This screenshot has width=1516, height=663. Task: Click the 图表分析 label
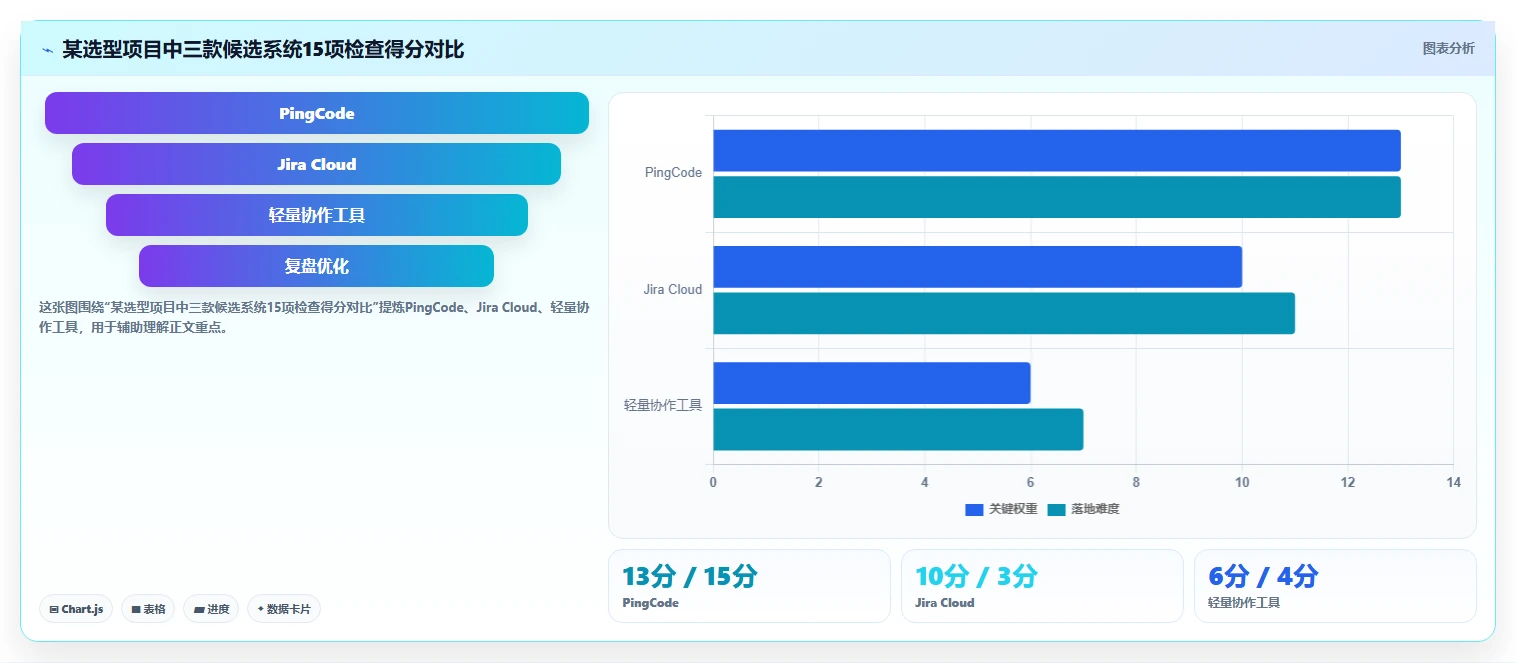(x=1448, y=48)
